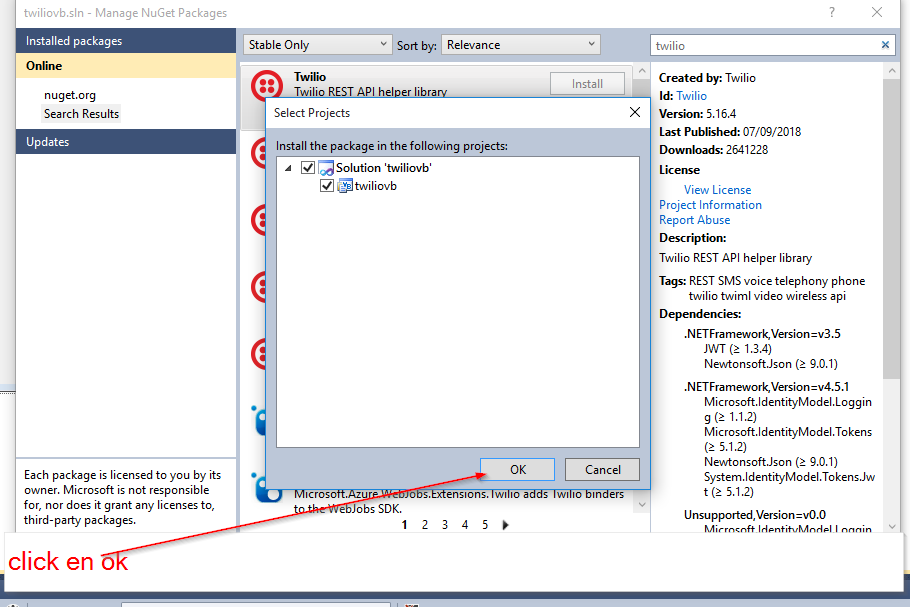Click the current page number 1
910x607 pixels.
[x=405, y=525]
